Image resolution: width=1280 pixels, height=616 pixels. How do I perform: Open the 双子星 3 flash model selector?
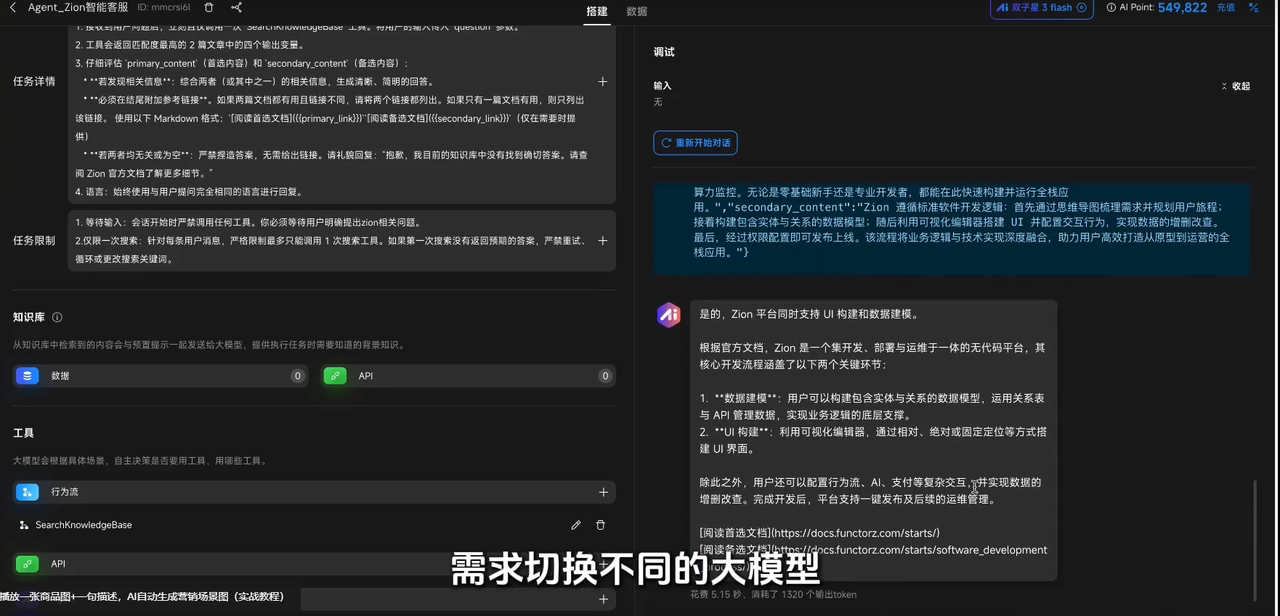1042,8
